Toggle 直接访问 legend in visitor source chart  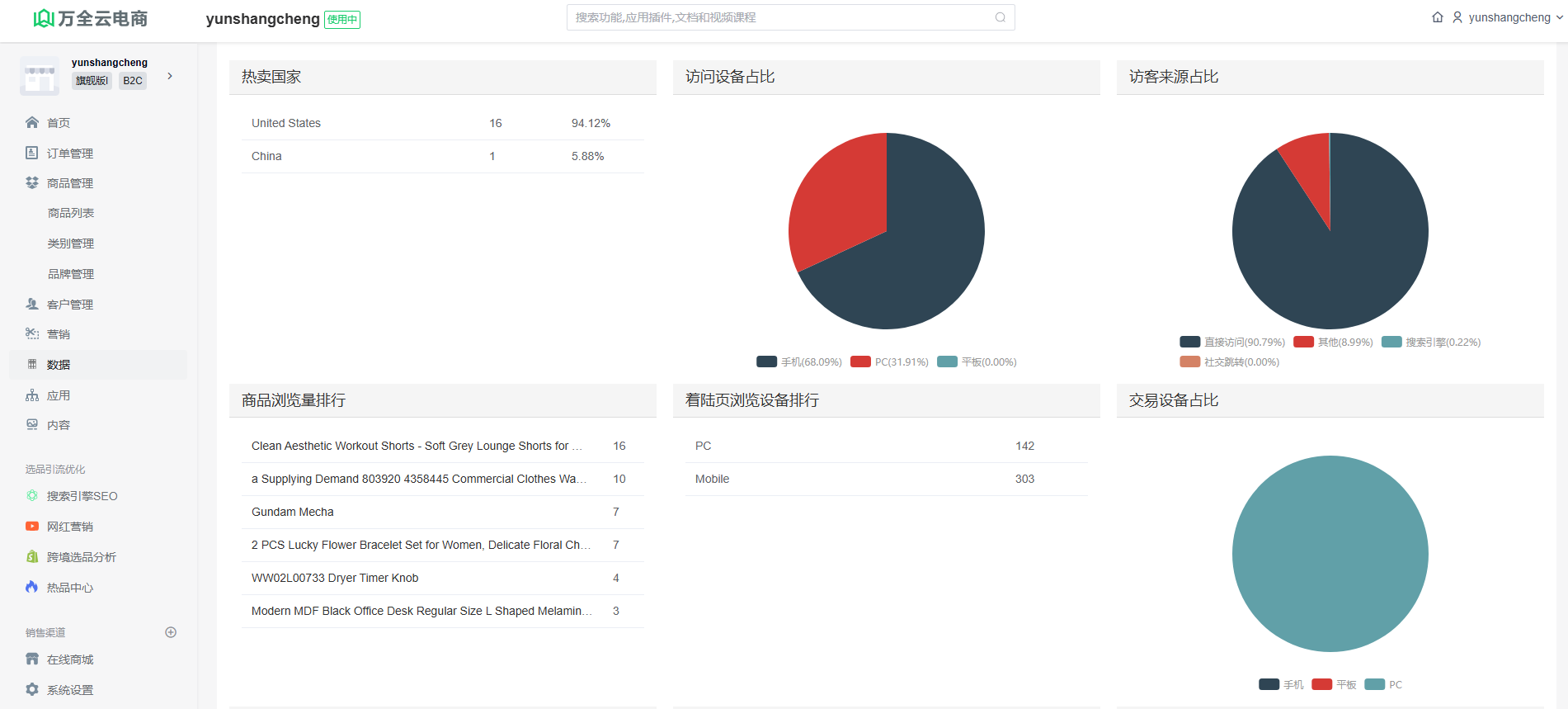(x=1232, y=342)
